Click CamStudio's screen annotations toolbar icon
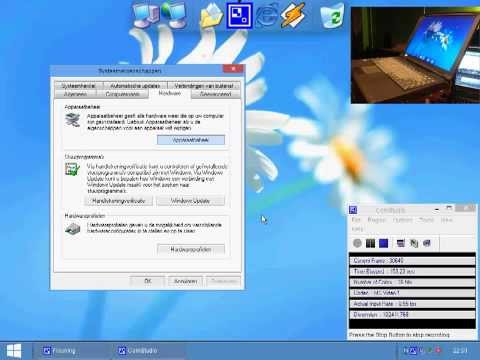480x360 pixels. [427, 243]
